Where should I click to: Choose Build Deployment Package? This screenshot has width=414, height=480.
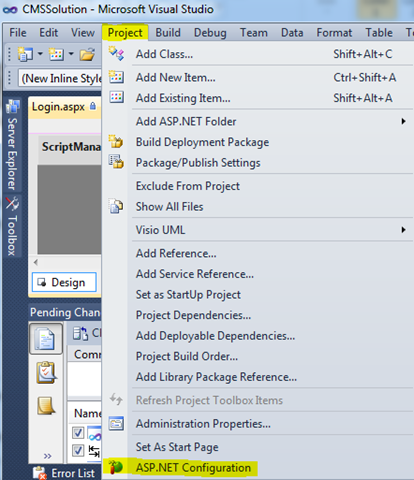(x=257, y=142)
